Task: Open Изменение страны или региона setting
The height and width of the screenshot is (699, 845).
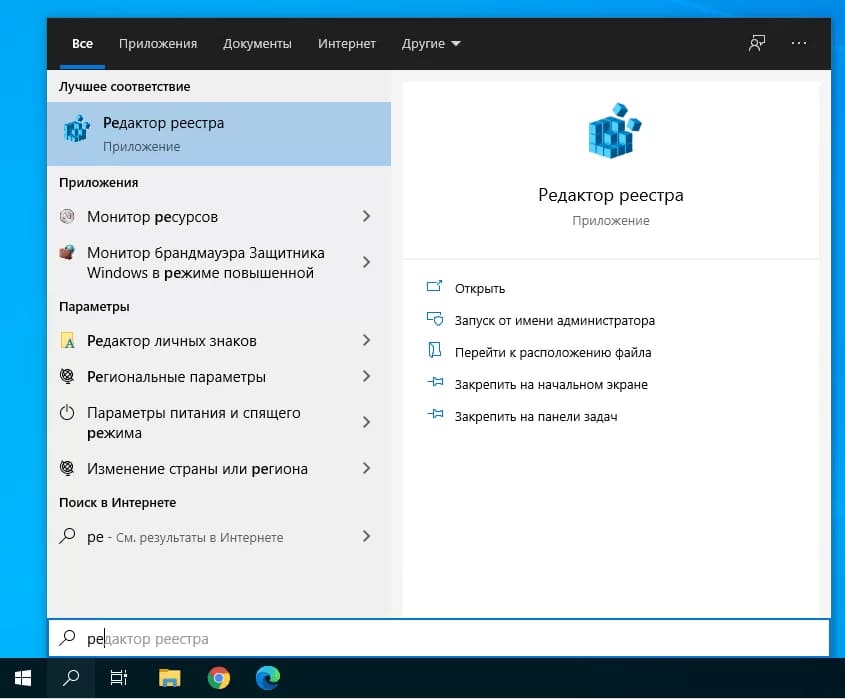Action: tap(219, 468)
